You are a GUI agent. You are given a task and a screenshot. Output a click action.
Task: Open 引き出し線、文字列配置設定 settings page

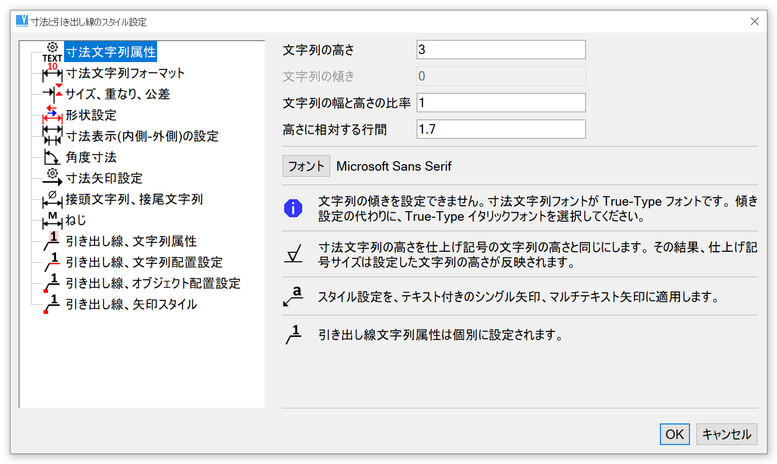(143, 262)
